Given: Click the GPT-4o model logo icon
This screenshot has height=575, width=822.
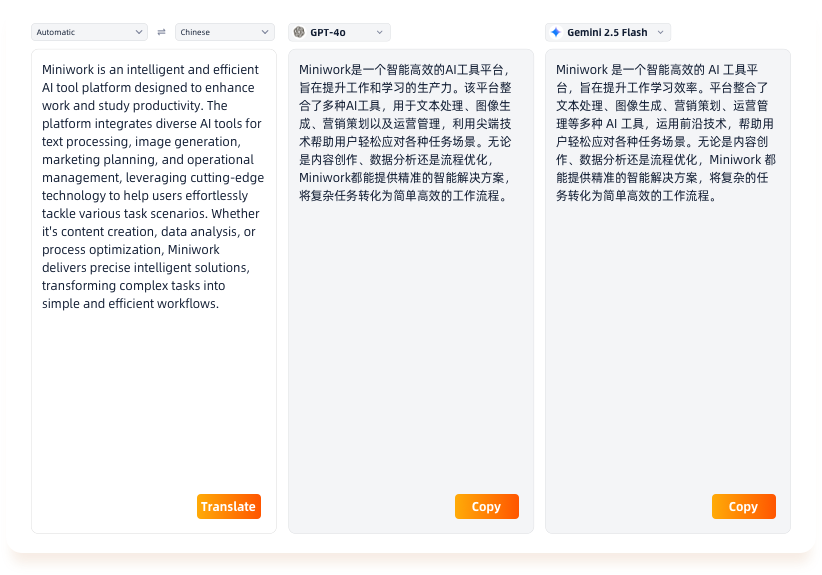Looking at the screenshot, I should click(299, 32).
